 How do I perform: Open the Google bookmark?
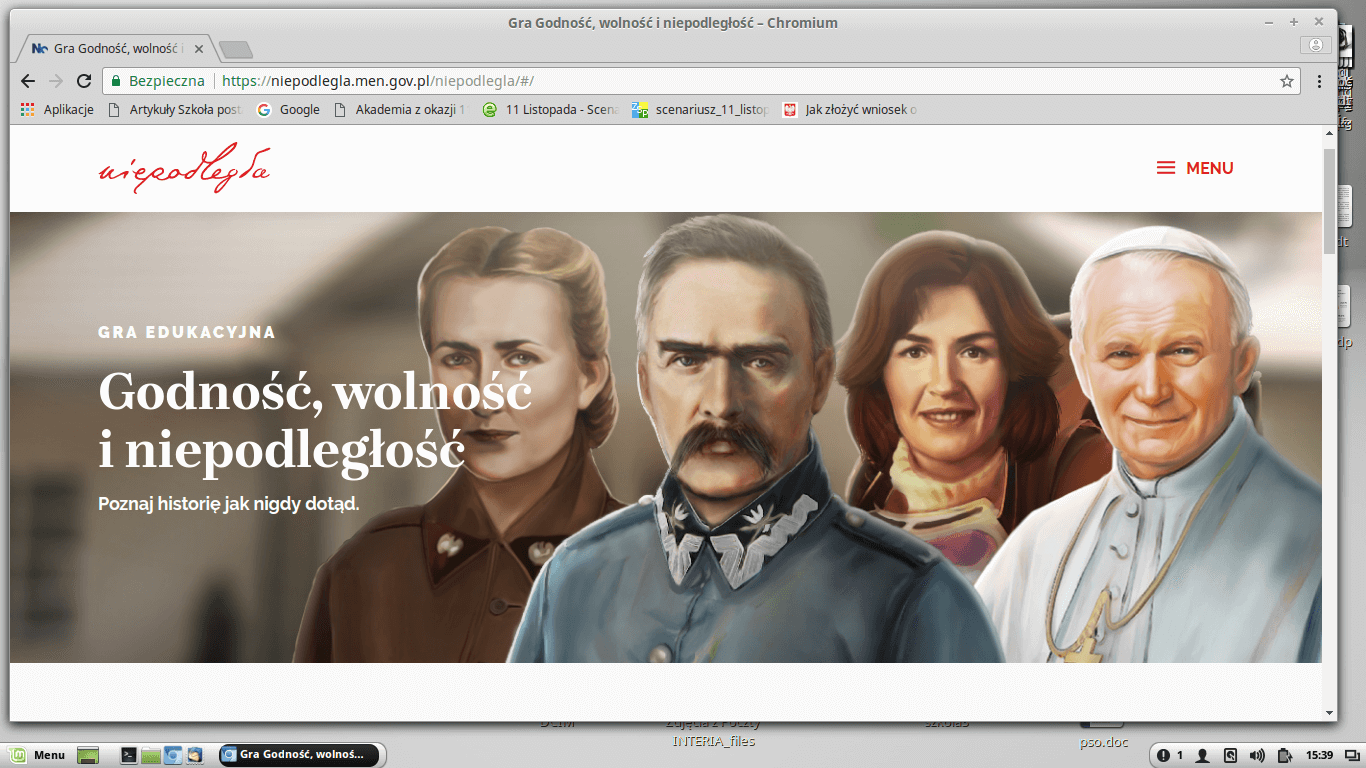(x=289, y=110)
